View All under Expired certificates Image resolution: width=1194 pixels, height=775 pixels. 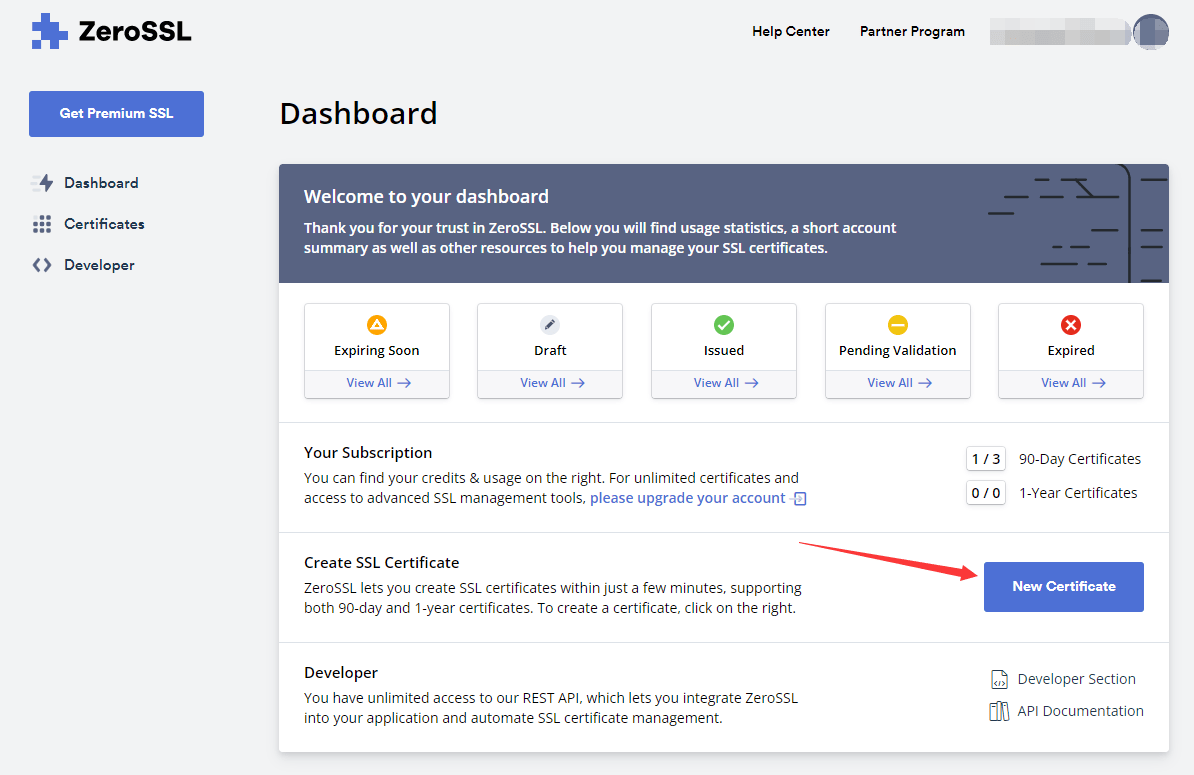tap(1071, 383)
